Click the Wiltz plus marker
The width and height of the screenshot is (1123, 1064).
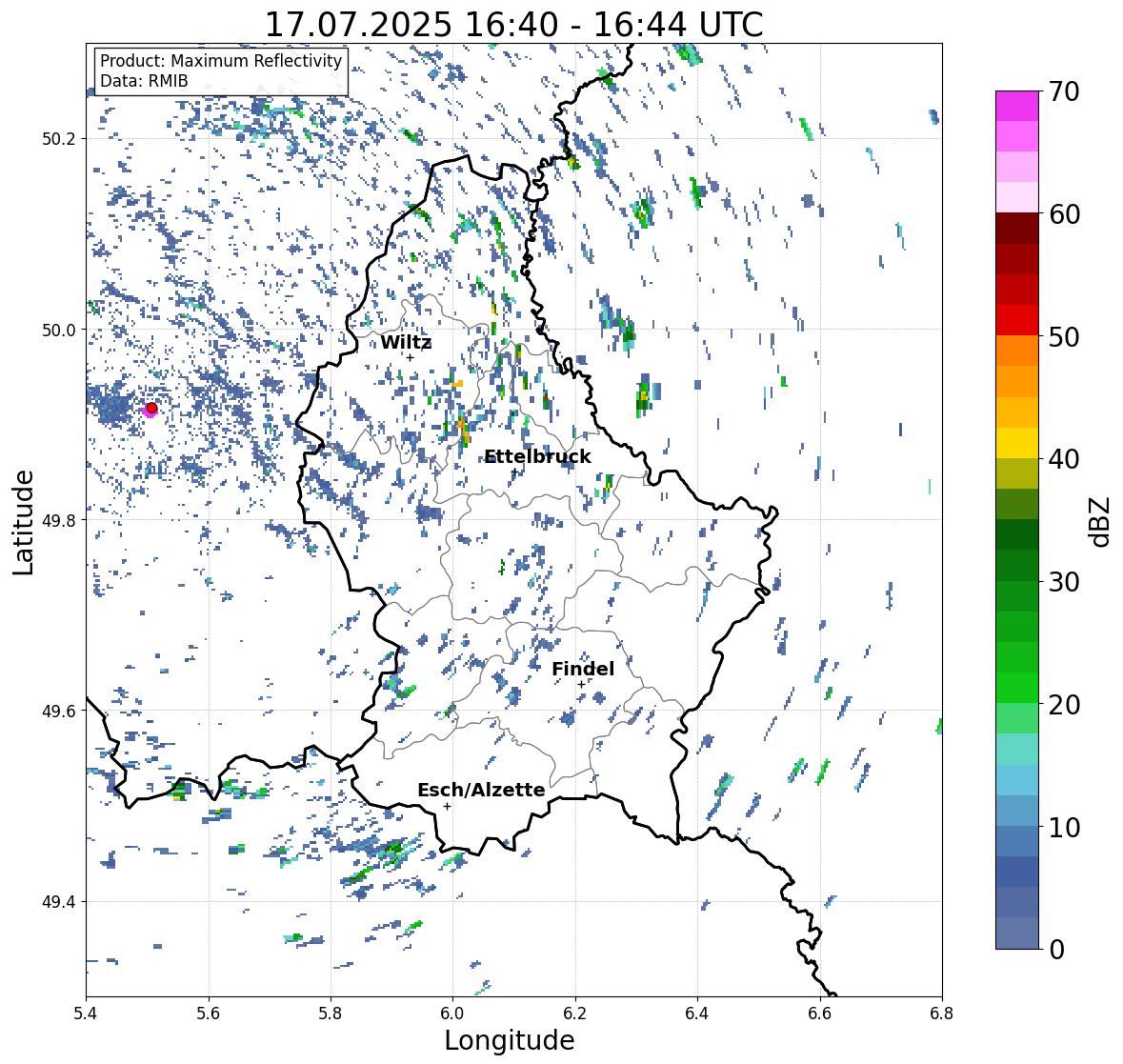pyautogui.click(x=411, y=357)
